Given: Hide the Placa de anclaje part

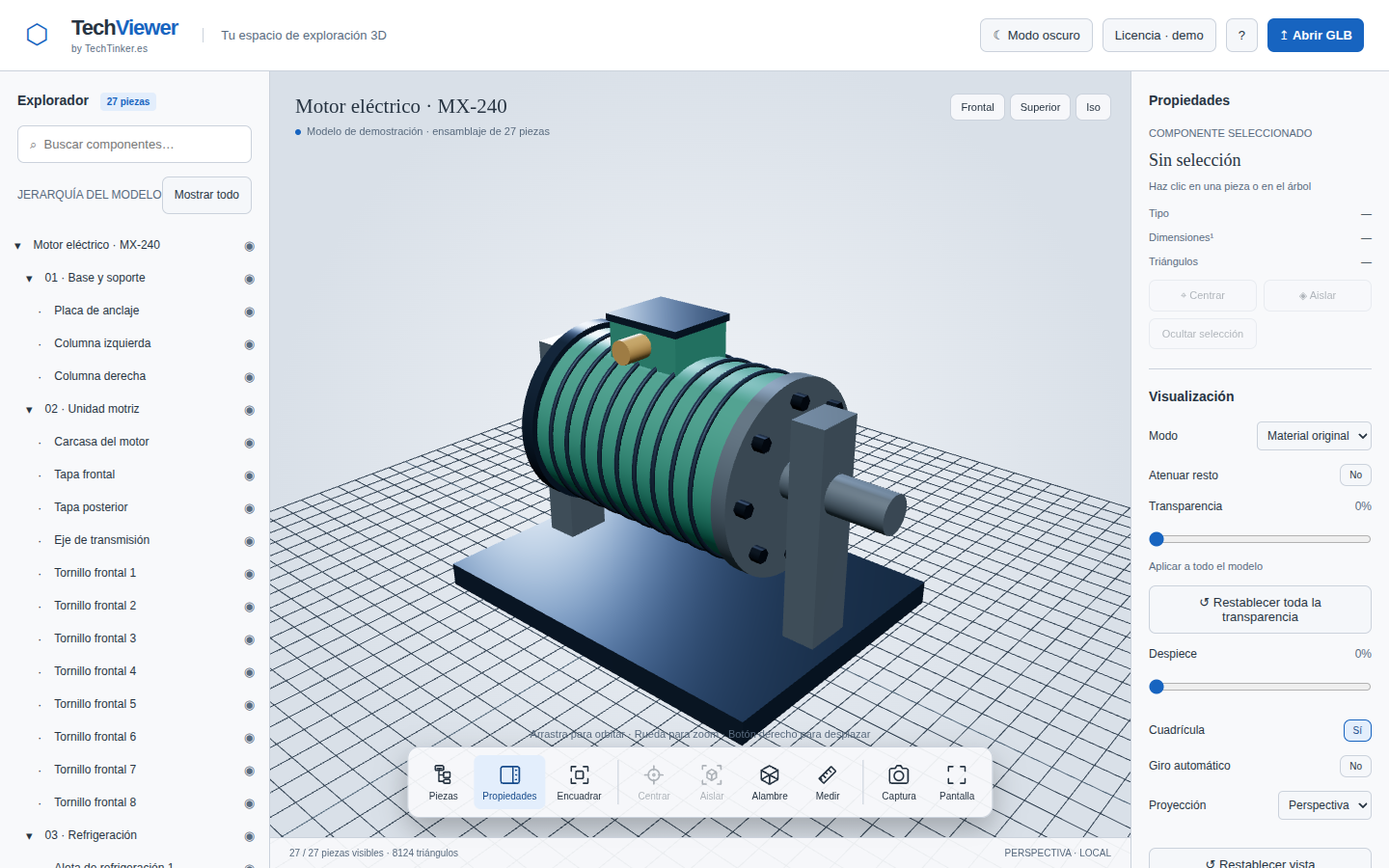Looking at the screenshot, I should pos(249,312).
